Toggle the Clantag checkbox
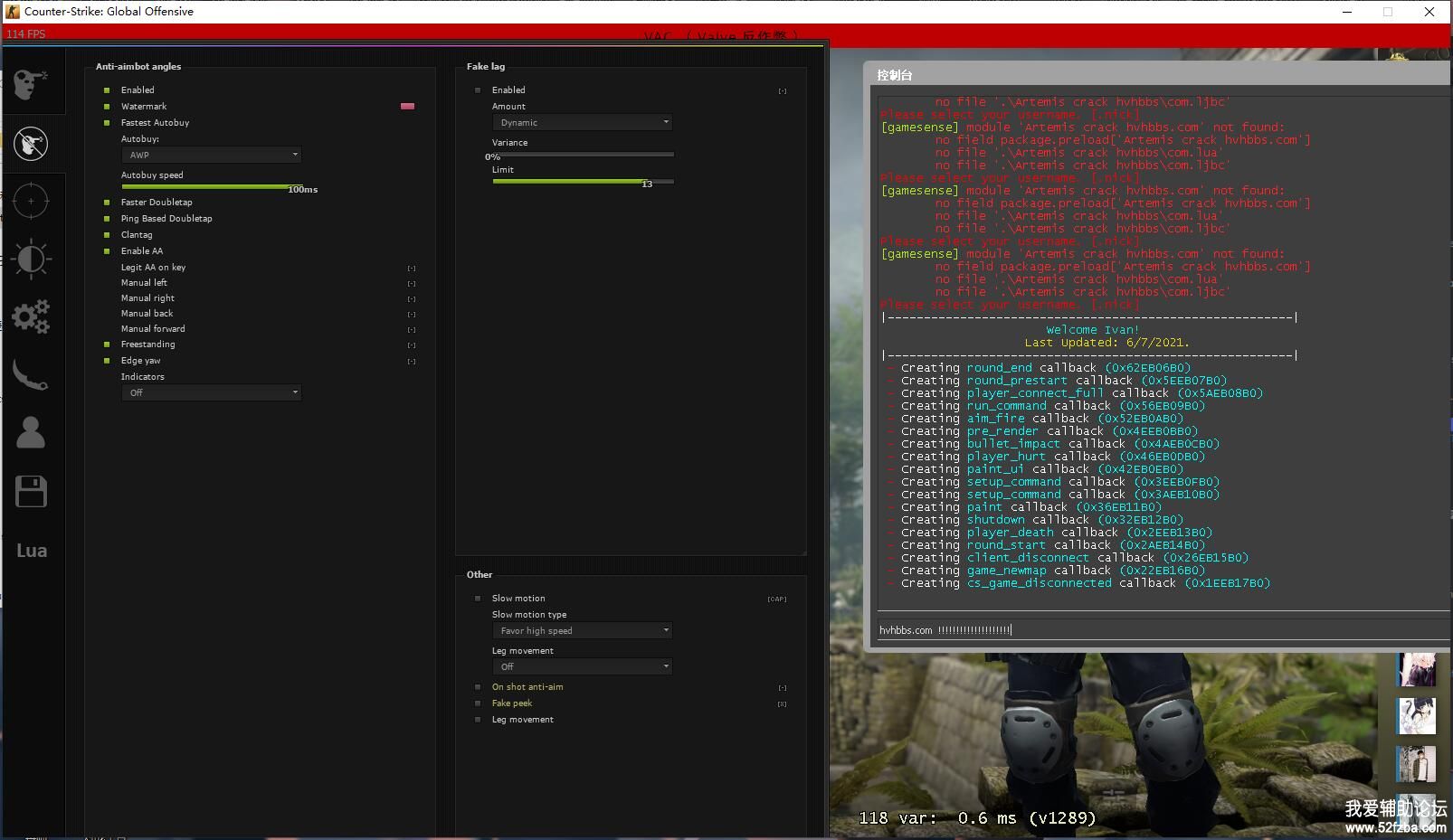Image resolution: width=1453 pixels, height=840 pixels. pyautogui.click(x=107, y=235)
